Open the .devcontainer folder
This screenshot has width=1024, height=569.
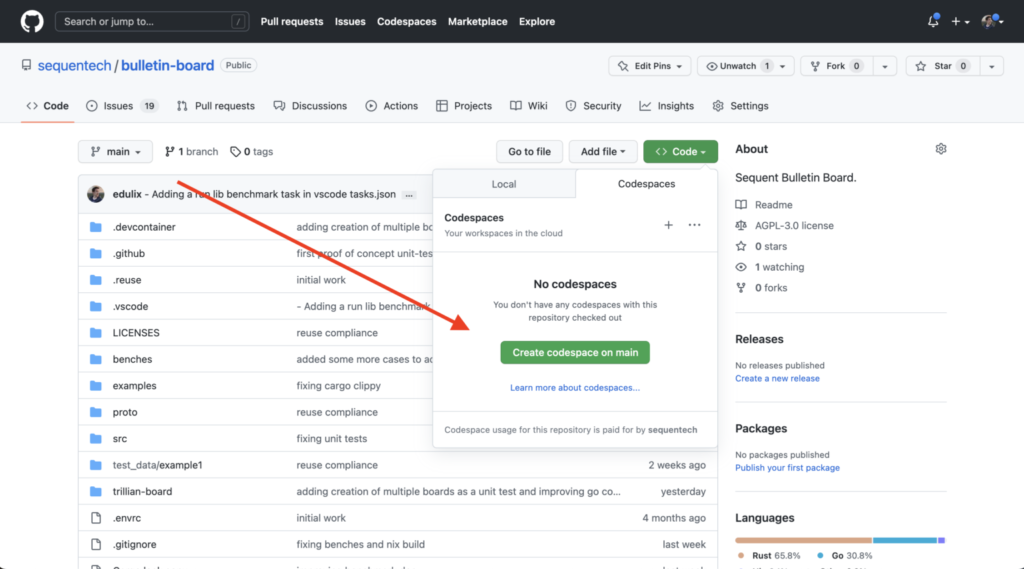pyautogui.click(x=144, y=227)
